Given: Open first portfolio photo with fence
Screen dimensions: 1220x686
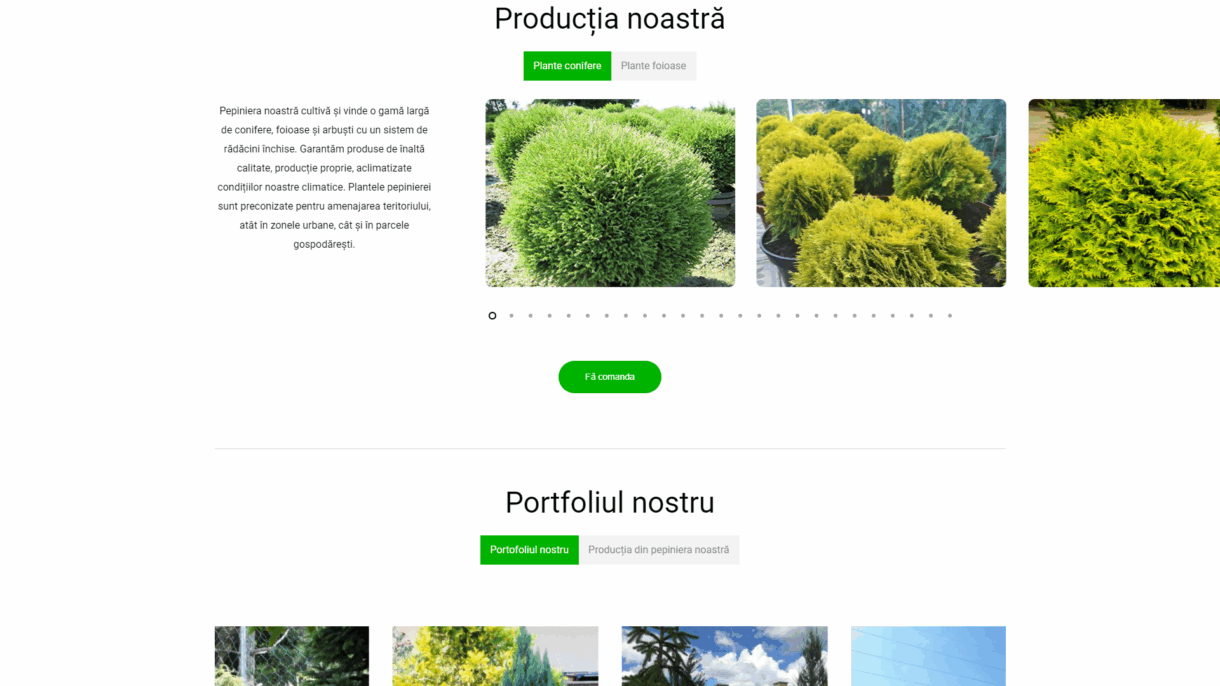Looking at the screenshot, I should tap(292, 656).
